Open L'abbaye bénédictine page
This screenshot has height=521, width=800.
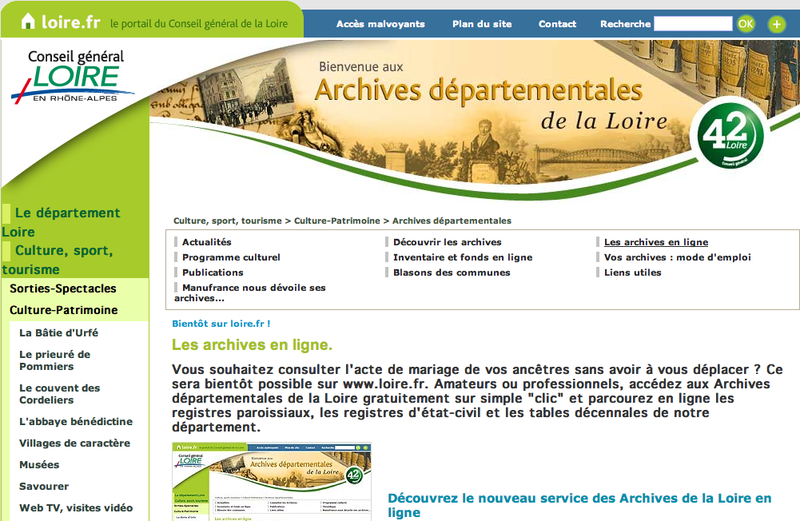pyautogui.click(x=76, y=421)
